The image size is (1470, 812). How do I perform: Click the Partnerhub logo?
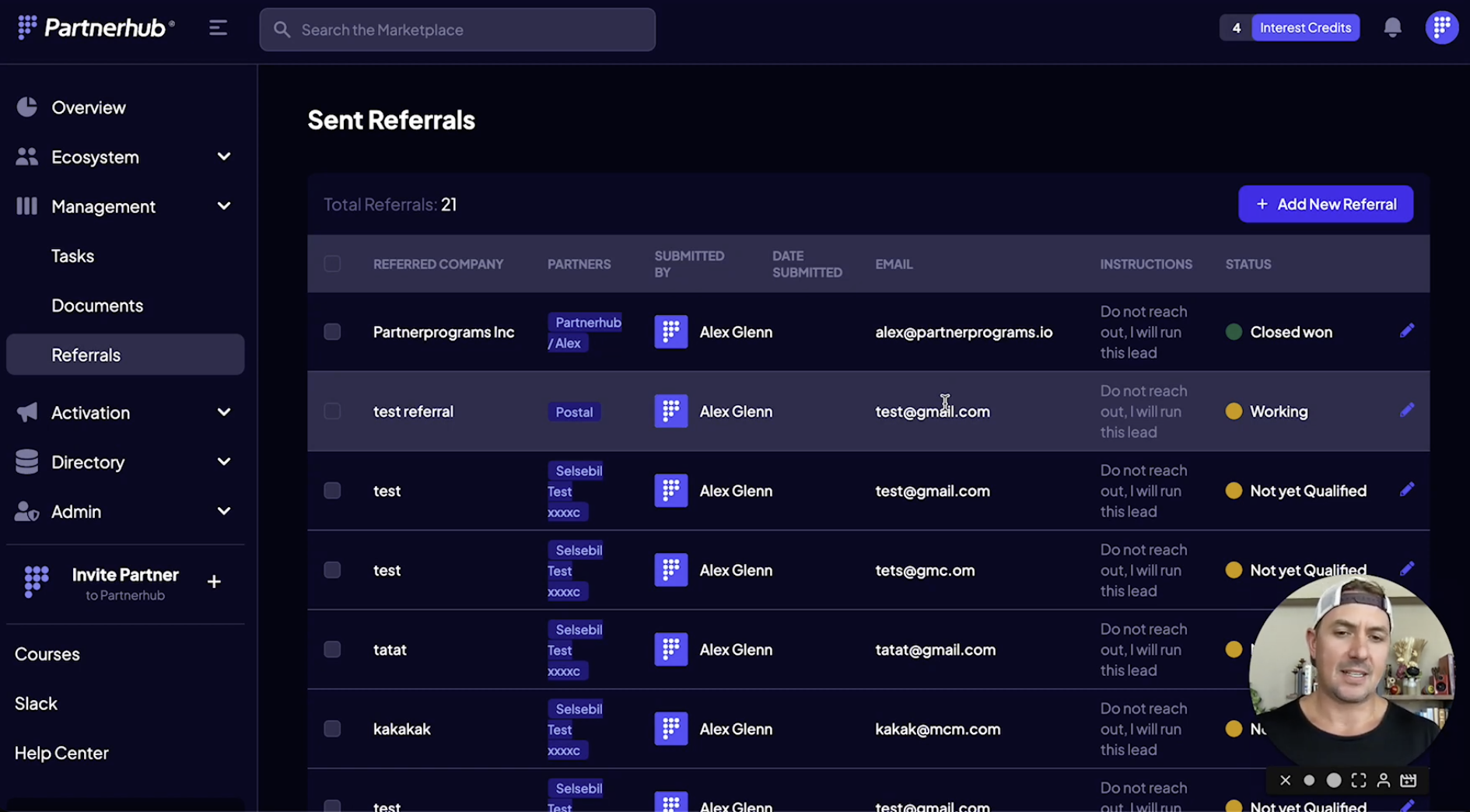pyautogui.click(x=95, y=28)
